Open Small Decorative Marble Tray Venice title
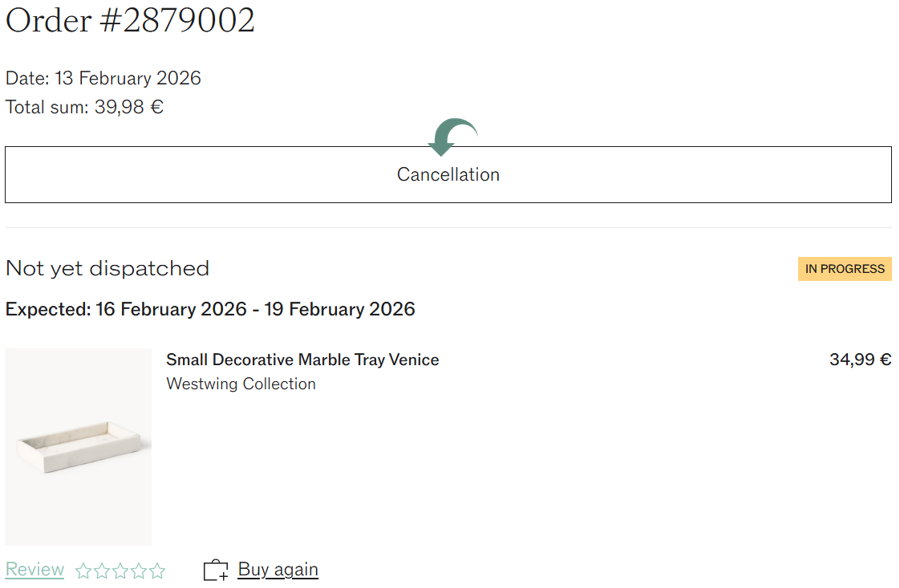The width and height of the screenshot is (899, 588). (x=303, y=359)
